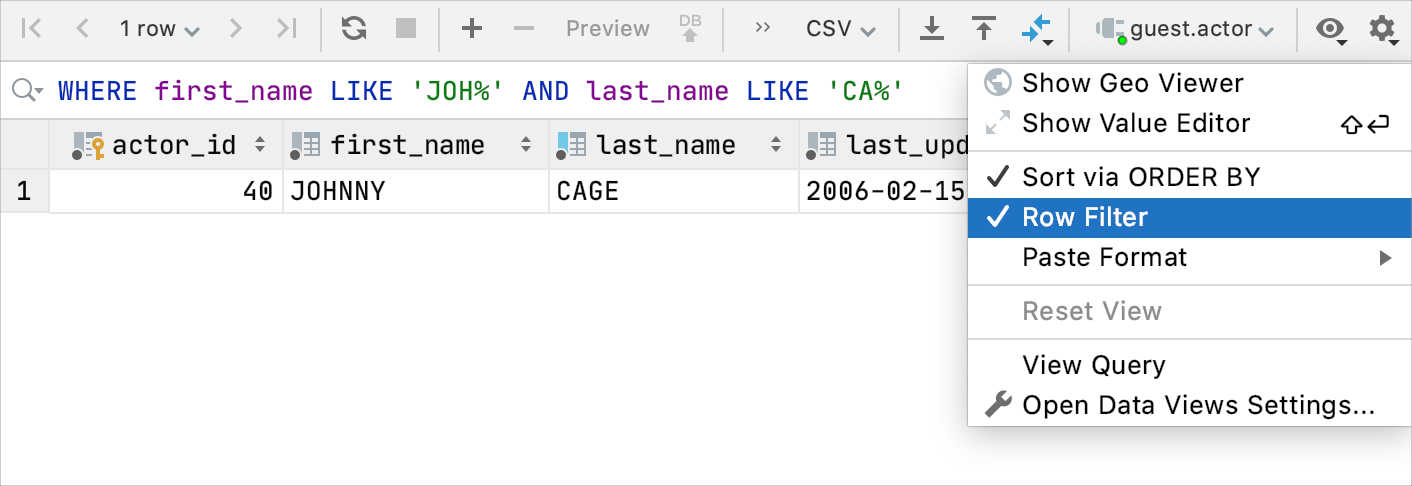The height and width of the screenshot is (486, 1412).
Task: Sort by the first_name column header
Action: (x=407, y=145)
